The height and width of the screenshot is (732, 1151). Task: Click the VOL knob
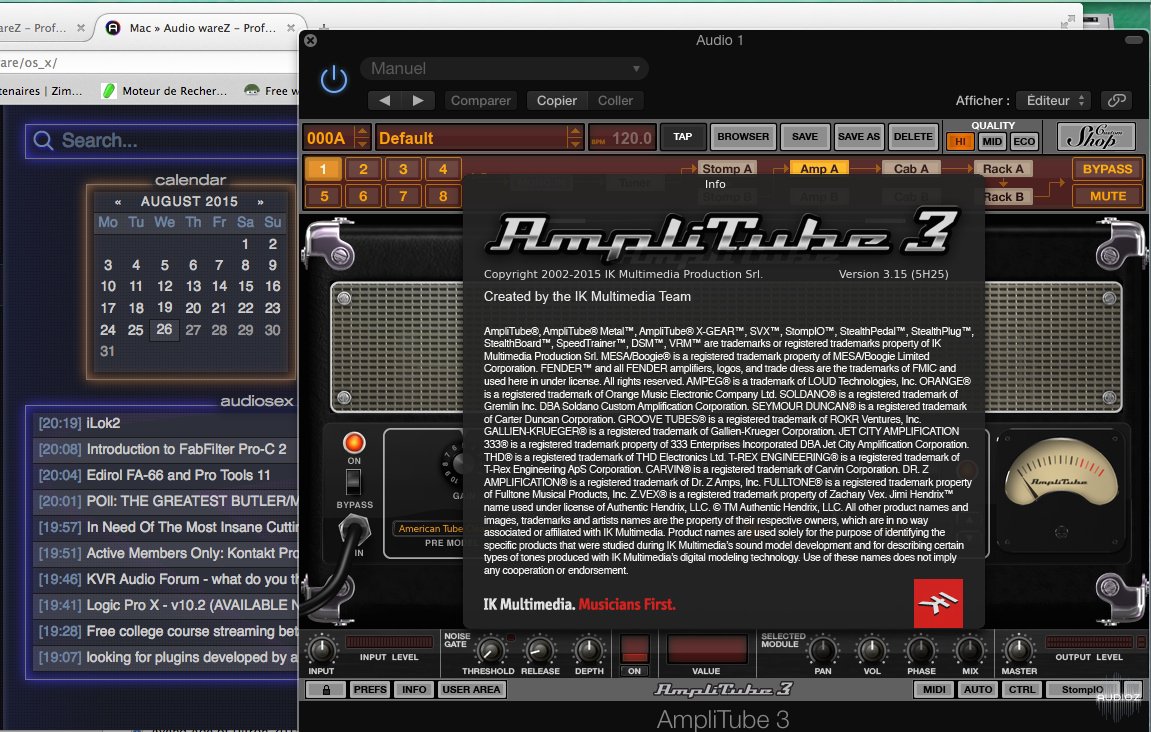[x=871, y=650]
